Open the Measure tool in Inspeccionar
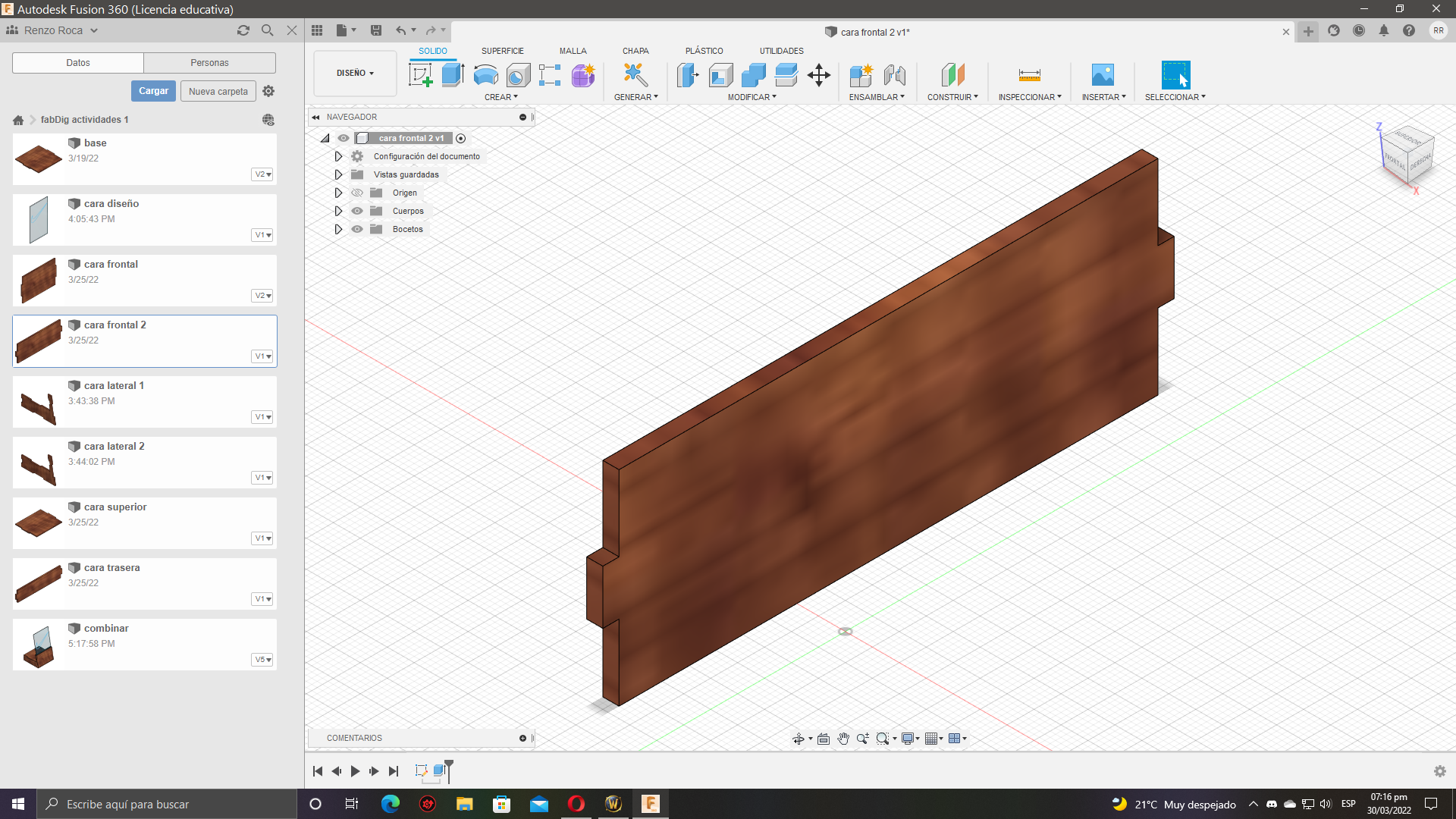This screenshot has width=1456, height=819. [1029, 75]
